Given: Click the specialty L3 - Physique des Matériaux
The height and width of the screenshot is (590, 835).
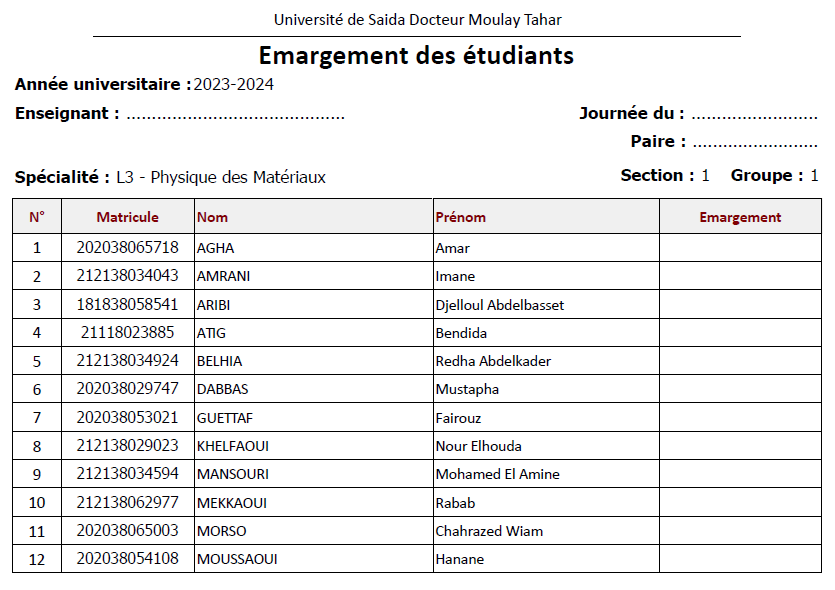Looking at the screenshot, I should 221,178.
